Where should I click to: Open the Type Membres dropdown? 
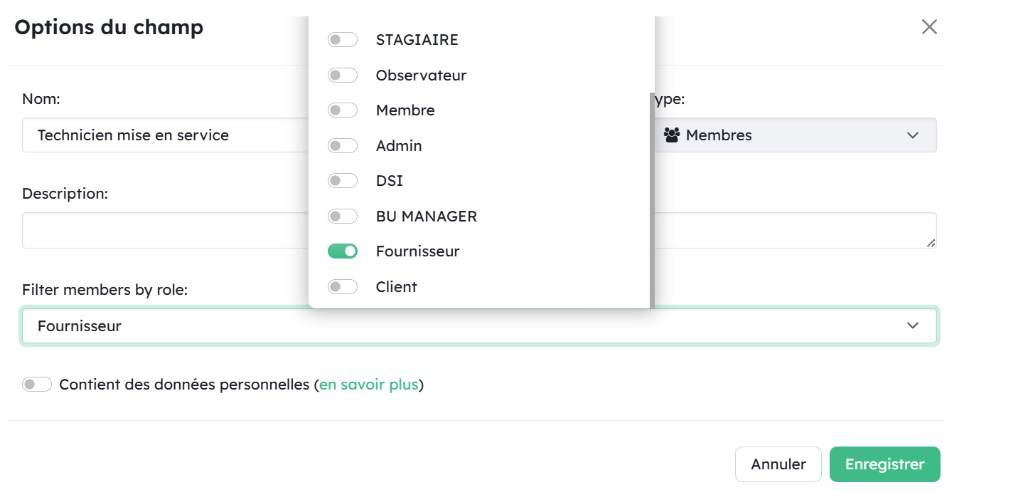pos(796,135)
